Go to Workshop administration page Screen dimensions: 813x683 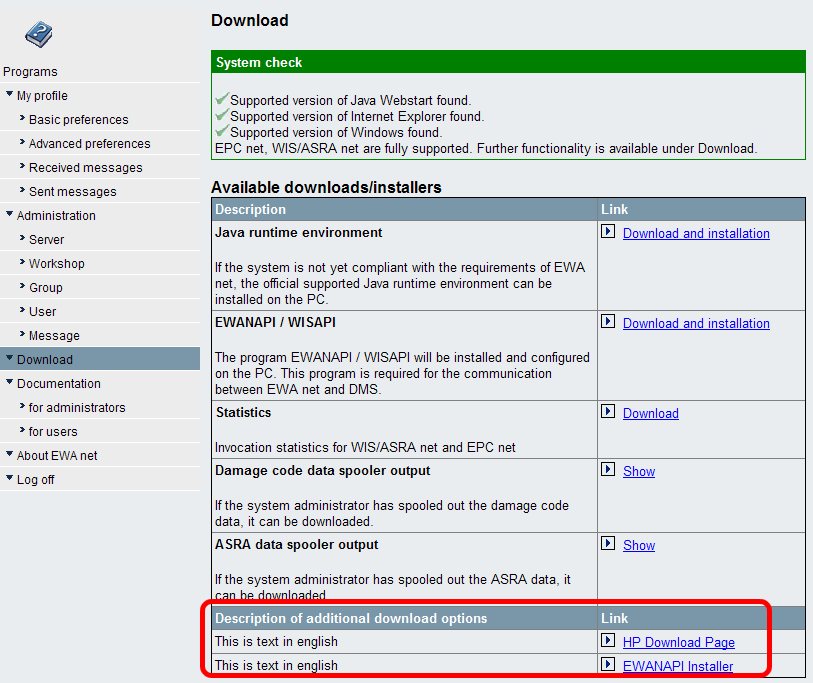tap(56, 264)
